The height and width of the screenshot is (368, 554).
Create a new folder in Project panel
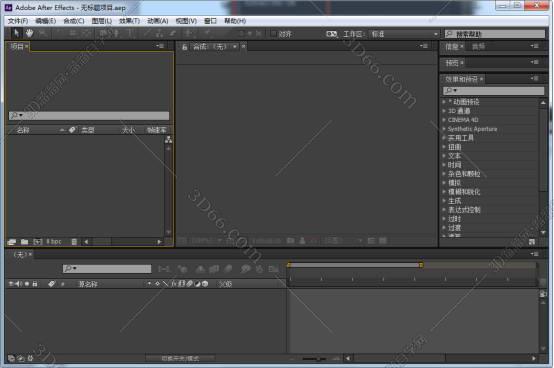click(24, 242)
